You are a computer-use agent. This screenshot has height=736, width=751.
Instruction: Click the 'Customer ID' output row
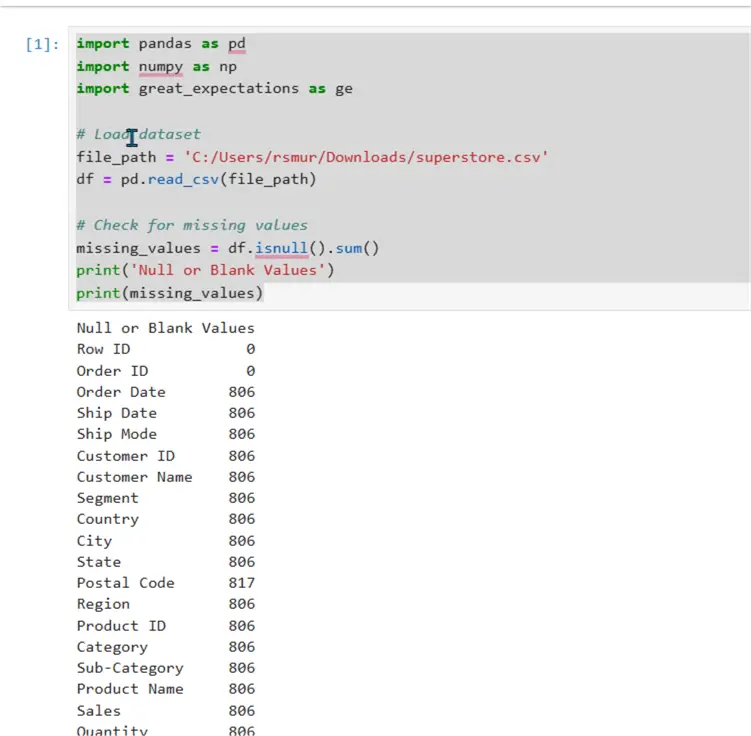coord(166,456)
